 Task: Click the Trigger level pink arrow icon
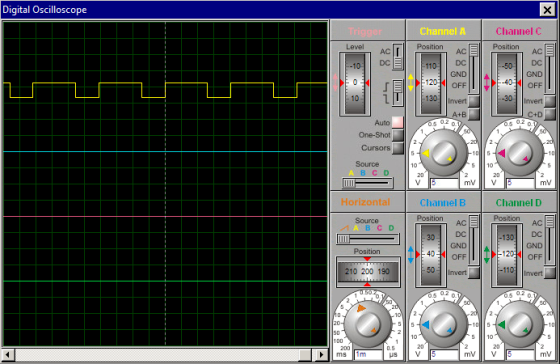[335, 83]
